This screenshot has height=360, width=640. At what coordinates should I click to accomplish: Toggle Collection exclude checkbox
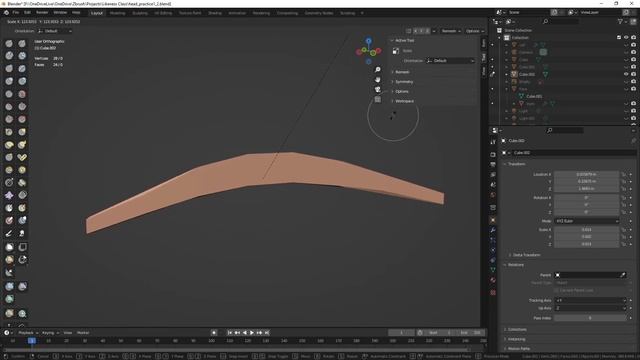(619, 38)
